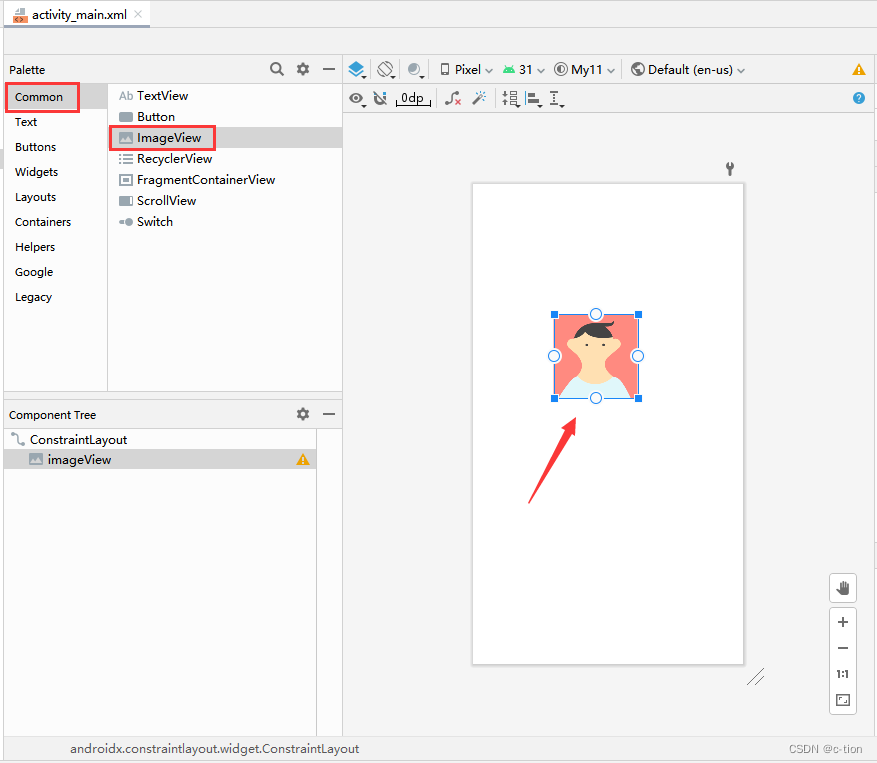This screenshot has height=763, width=877.
Task: Open the align options dropdown
Action: coord(534,99)
